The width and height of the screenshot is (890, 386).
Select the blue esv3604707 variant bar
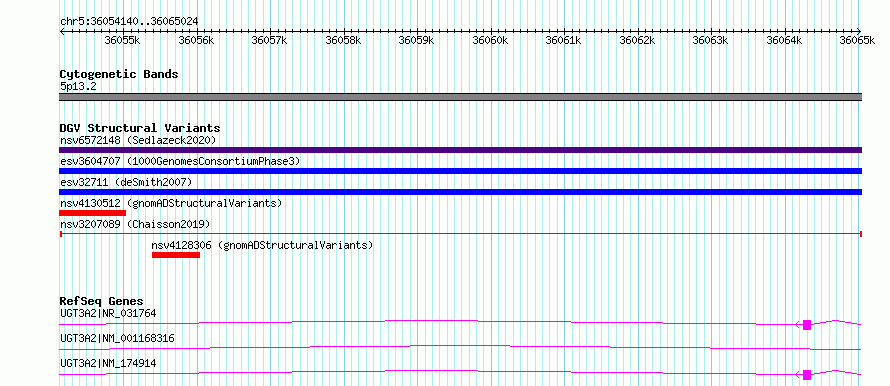pyautogui.click(x=460, y=171)
